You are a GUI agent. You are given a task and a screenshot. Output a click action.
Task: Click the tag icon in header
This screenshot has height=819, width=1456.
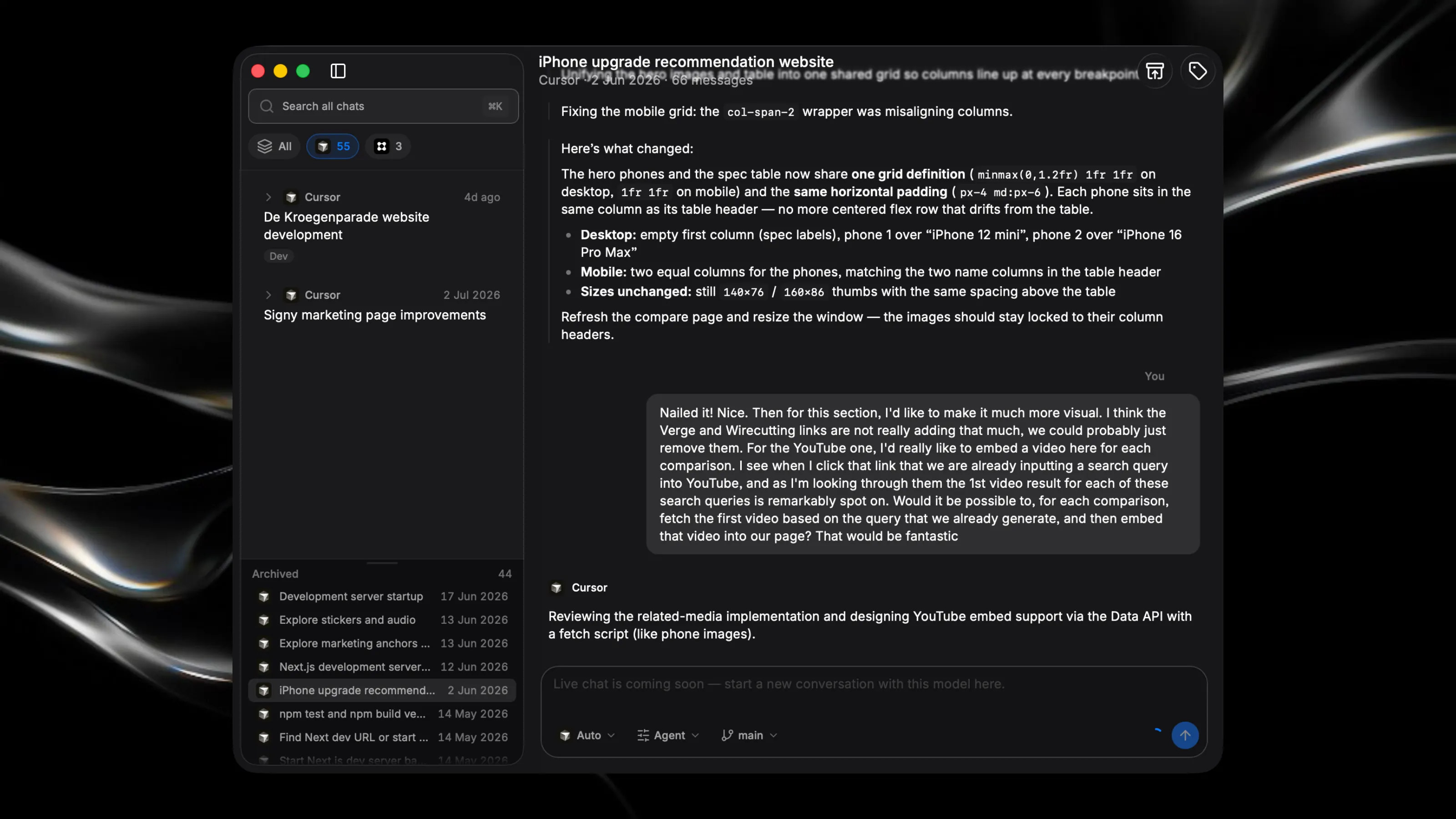1198,71
